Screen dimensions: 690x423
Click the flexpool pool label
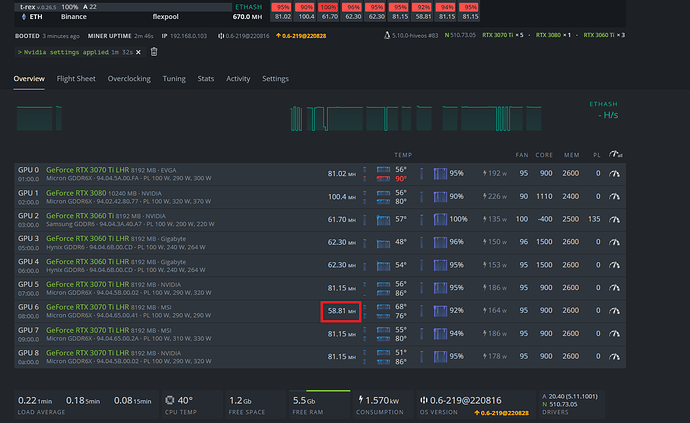pyautogui.click(x=165, y=17)
